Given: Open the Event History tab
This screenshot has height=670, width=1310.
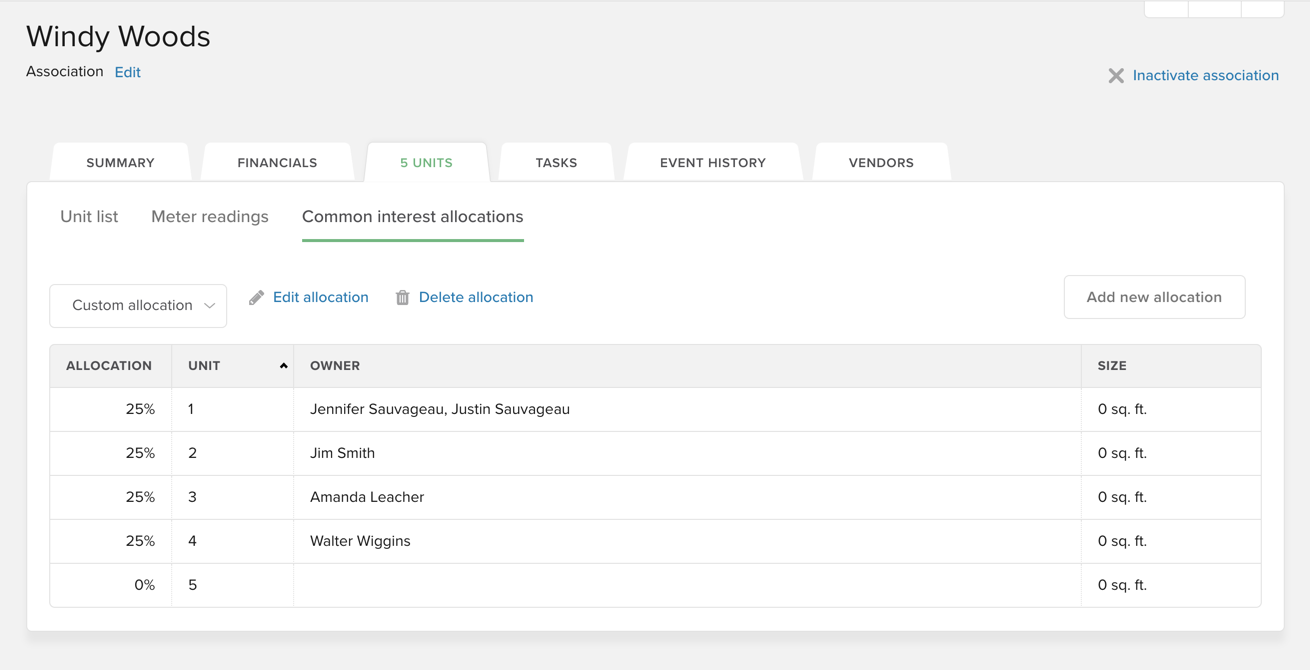Looking at the screenshot, I should click(712, 163).
